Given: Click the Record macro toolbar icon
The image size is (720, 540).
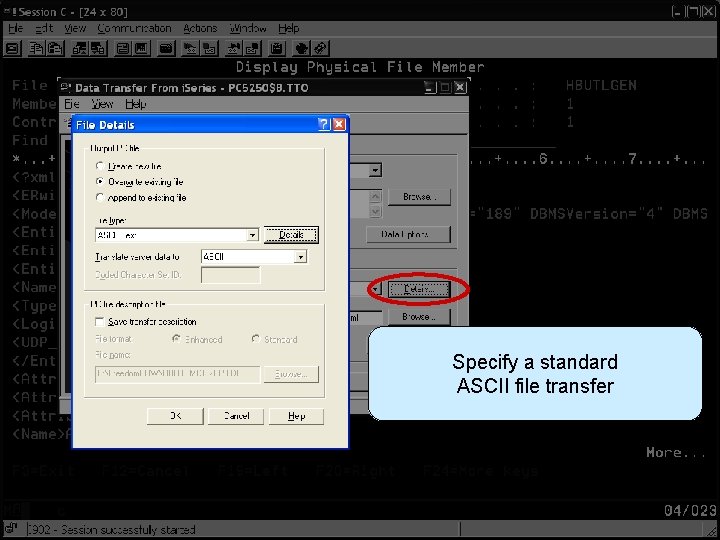Looking at the screenshot, I should click(191, 48).
